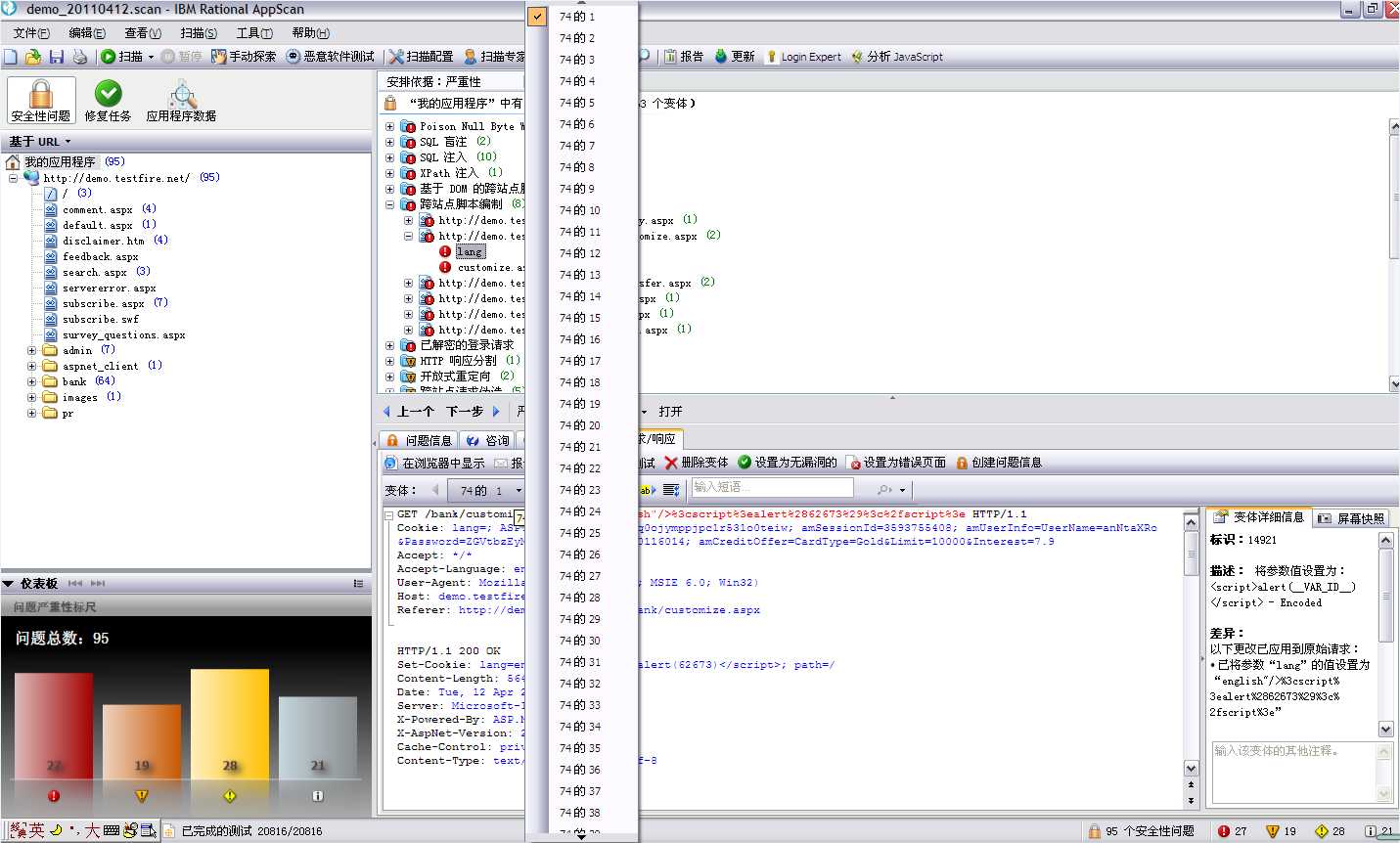This screenshot has height=843, width=1400.
Task: Switch to the screenshot (屏幕快照) tab
Action: pos(1351,518)
